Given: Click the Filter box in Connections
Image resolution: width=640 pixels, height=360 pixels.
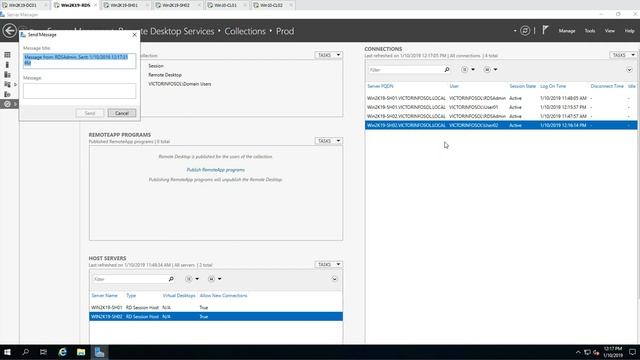Looking at the screenshot, I should [405, 70].
